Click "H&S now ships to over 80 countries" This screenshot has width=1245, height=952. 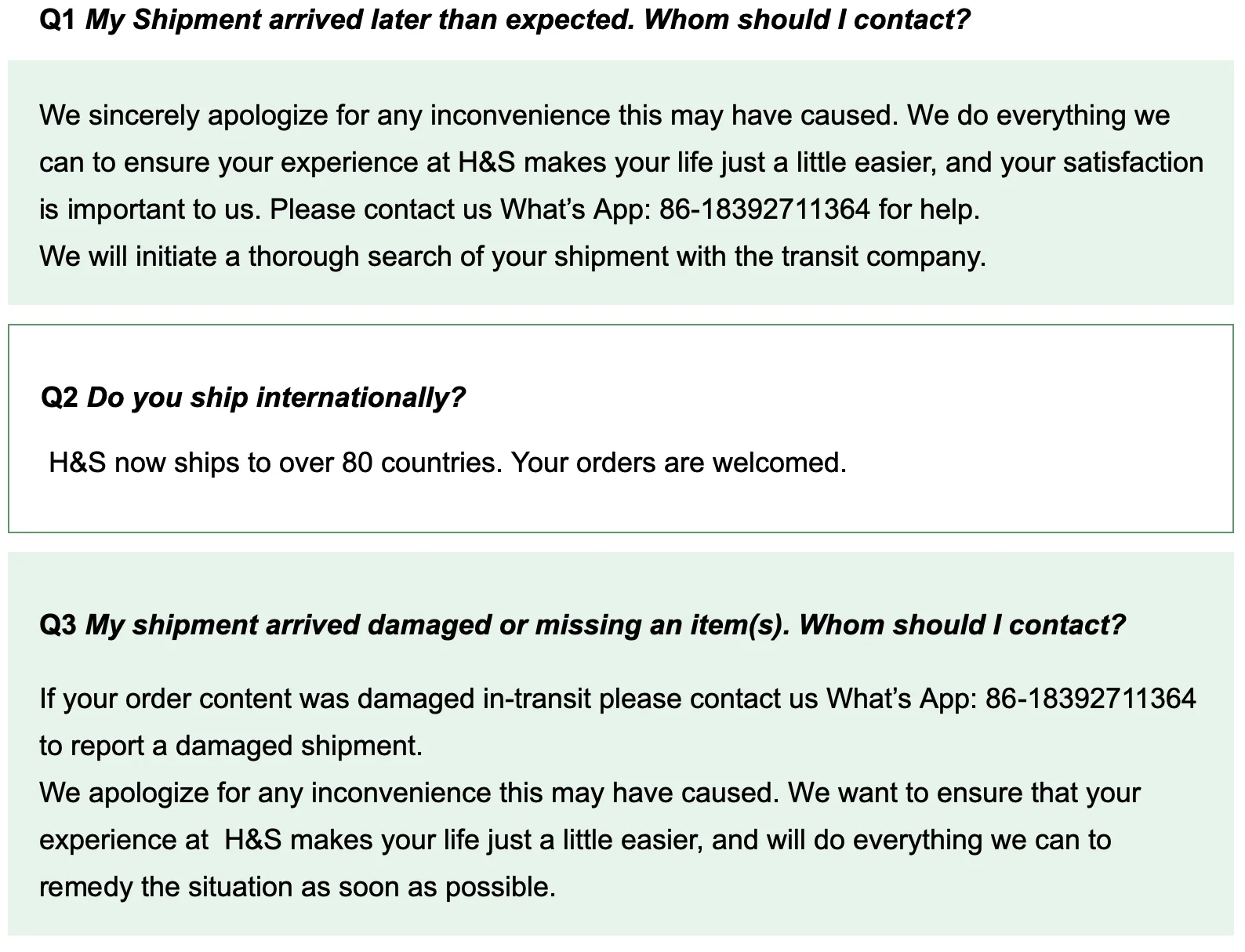[274, 463]
